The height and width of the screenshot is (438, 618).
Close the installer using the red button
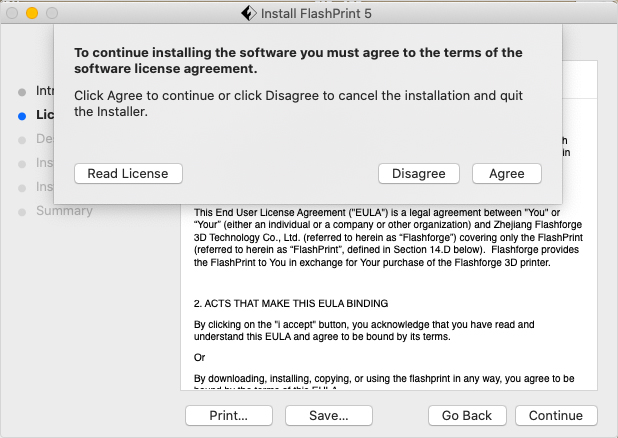point(13,13)
